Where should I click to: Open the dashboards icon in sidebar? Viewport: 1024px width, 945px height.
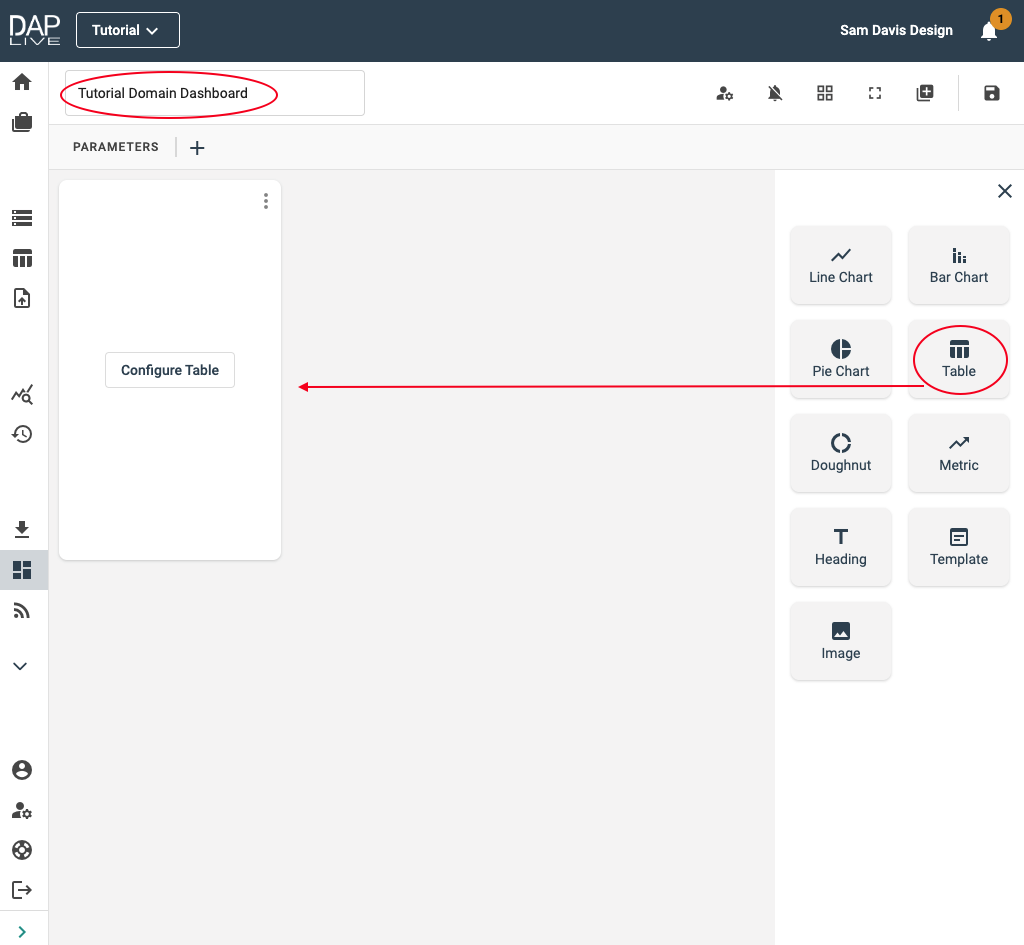click(22, 570)
